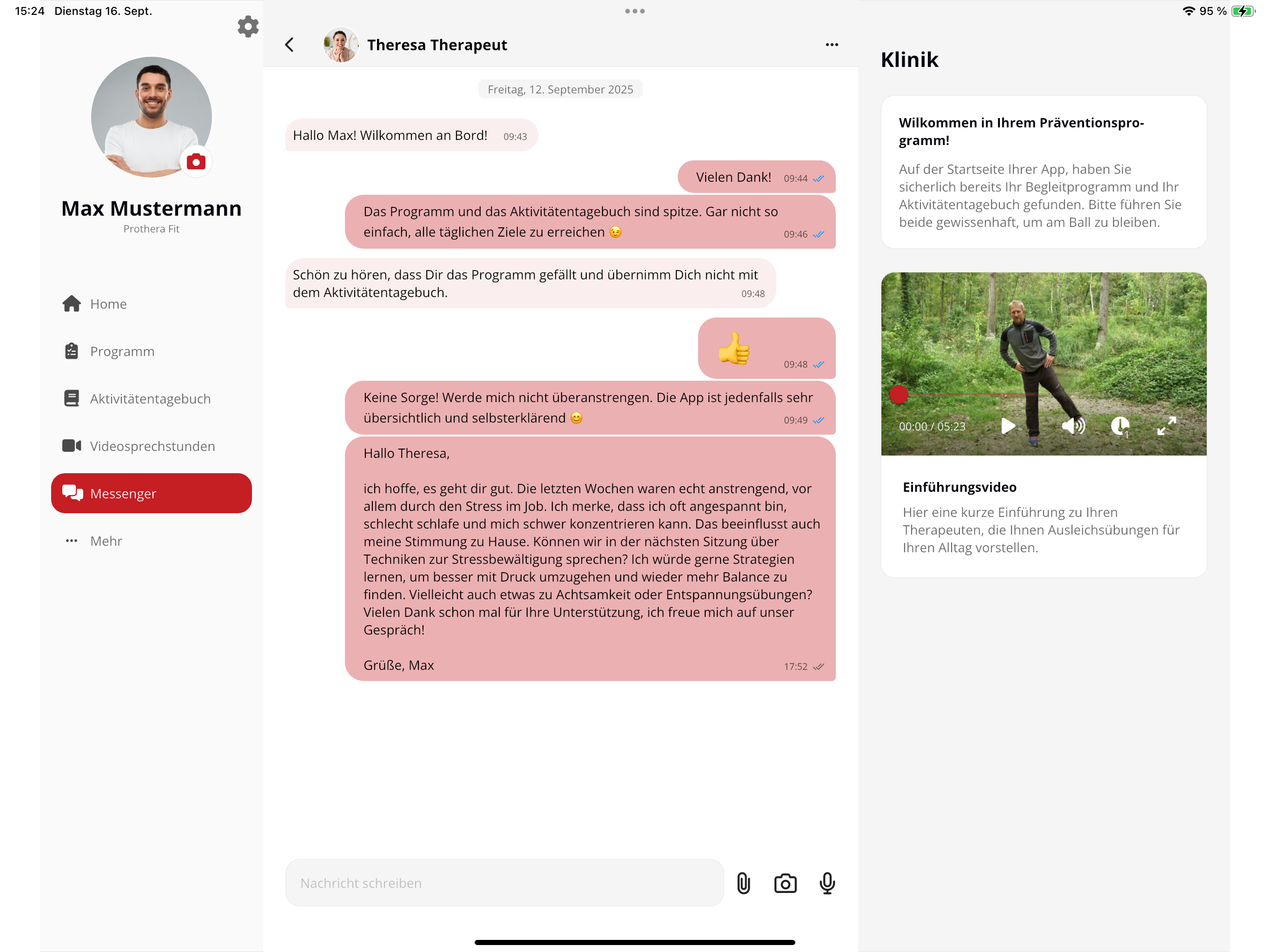The height and width of the screenshot is (952, 1270).
Task: Tap the multitasking three dots at top
Action: [x=635, y=11]
